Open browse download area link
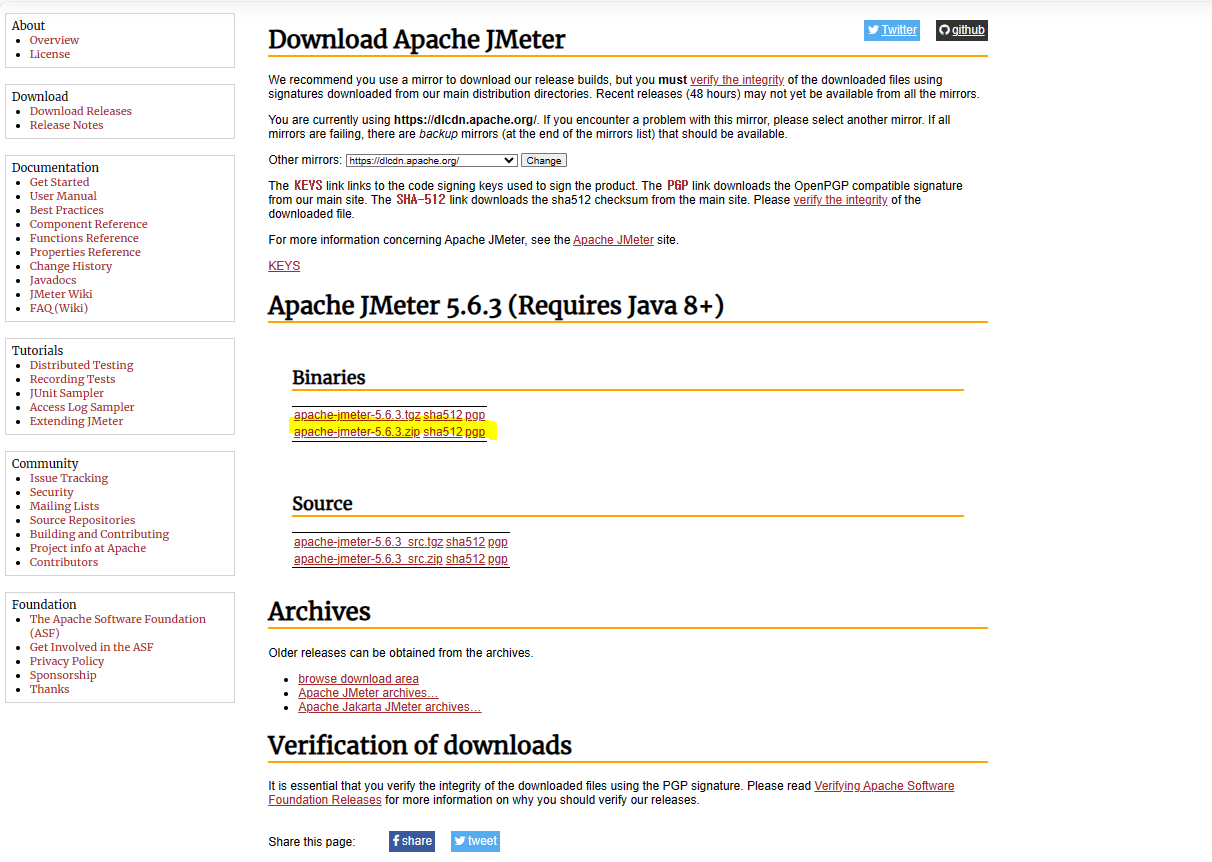Viewport: 1212px width, 862px height. [x=358, y=679]
